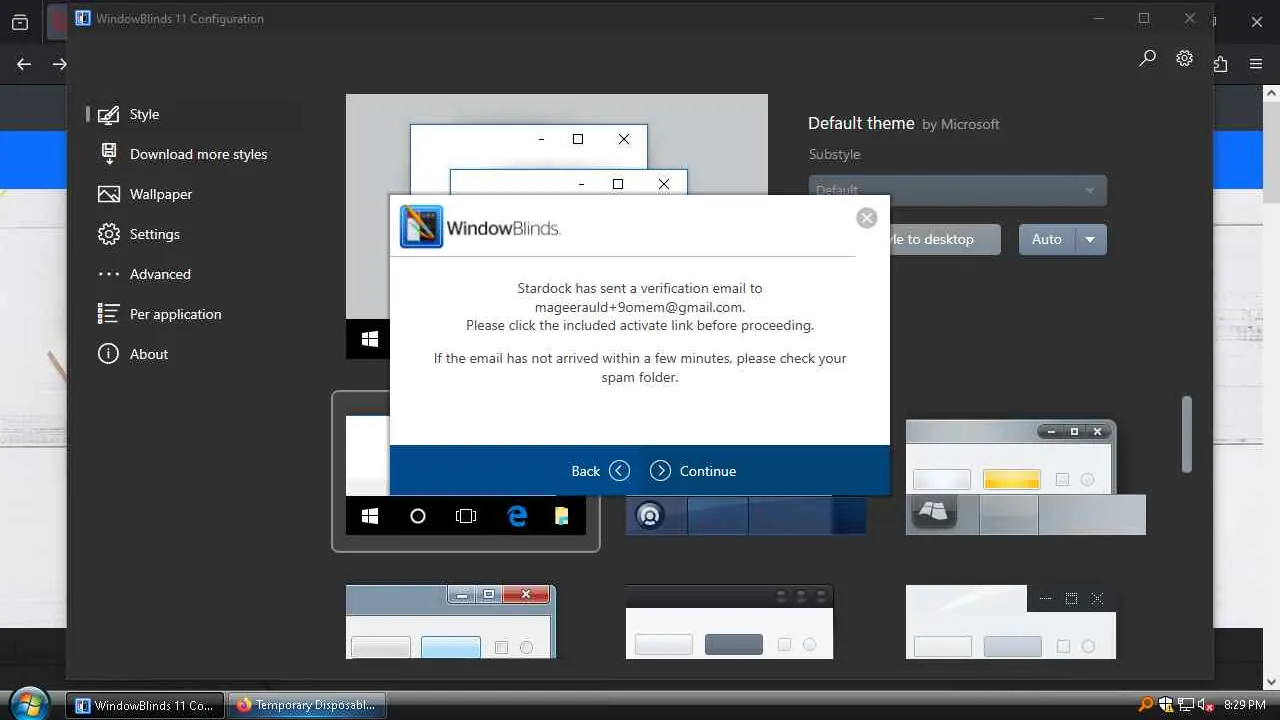Click the email address mageerauld+9omem@gmail.com

tap(640, 307)
